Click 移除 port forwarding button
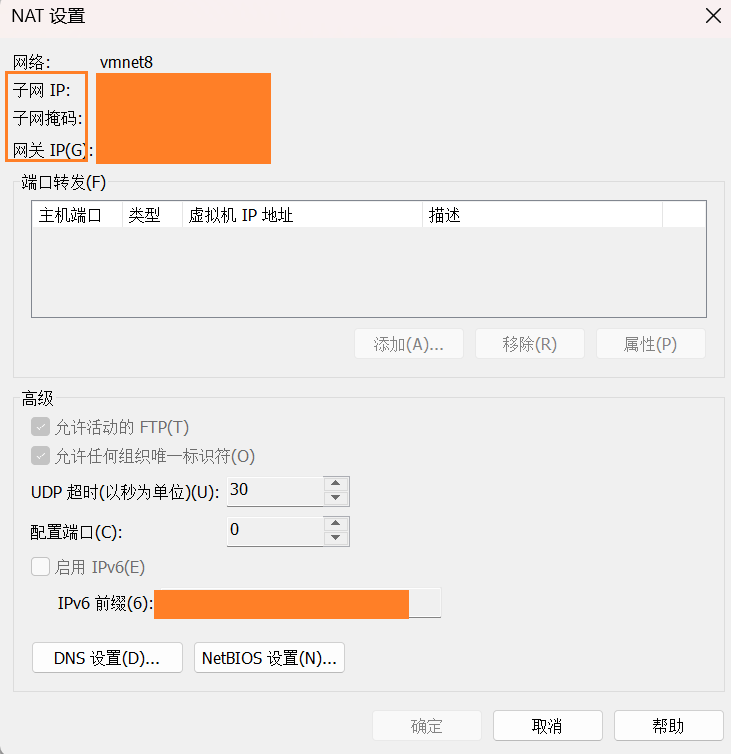This screenshot has width=731, height=754. [x=530, y=344]
